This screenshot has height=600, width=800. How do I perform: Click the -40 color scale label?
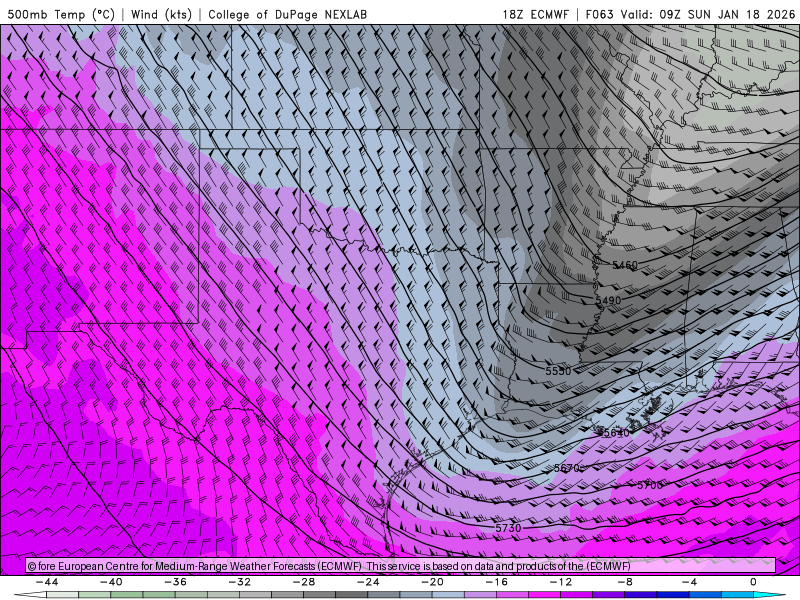[x=111, y=582]
